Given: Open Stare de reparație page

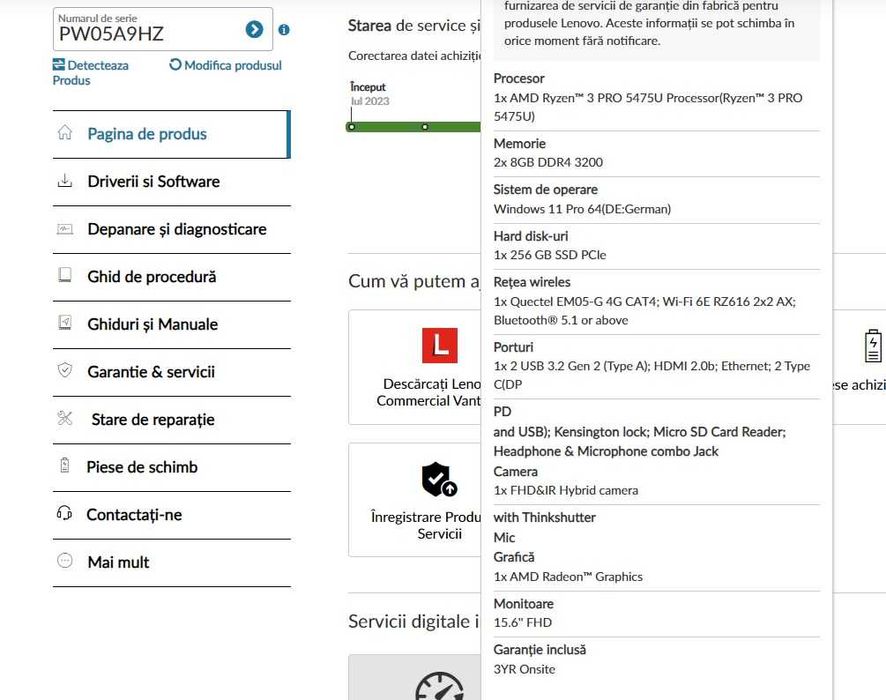Looking at the screenshot, I should (x=153, y=420).
